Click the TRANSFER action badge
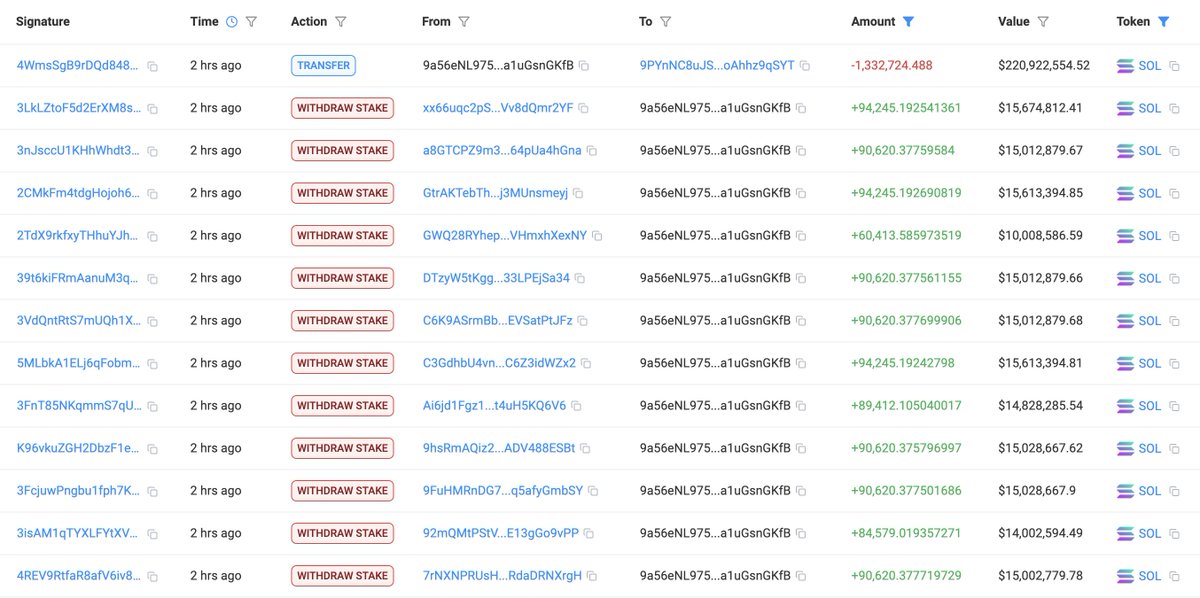Screen dimensions: 1200x598 tap(323, 66)
